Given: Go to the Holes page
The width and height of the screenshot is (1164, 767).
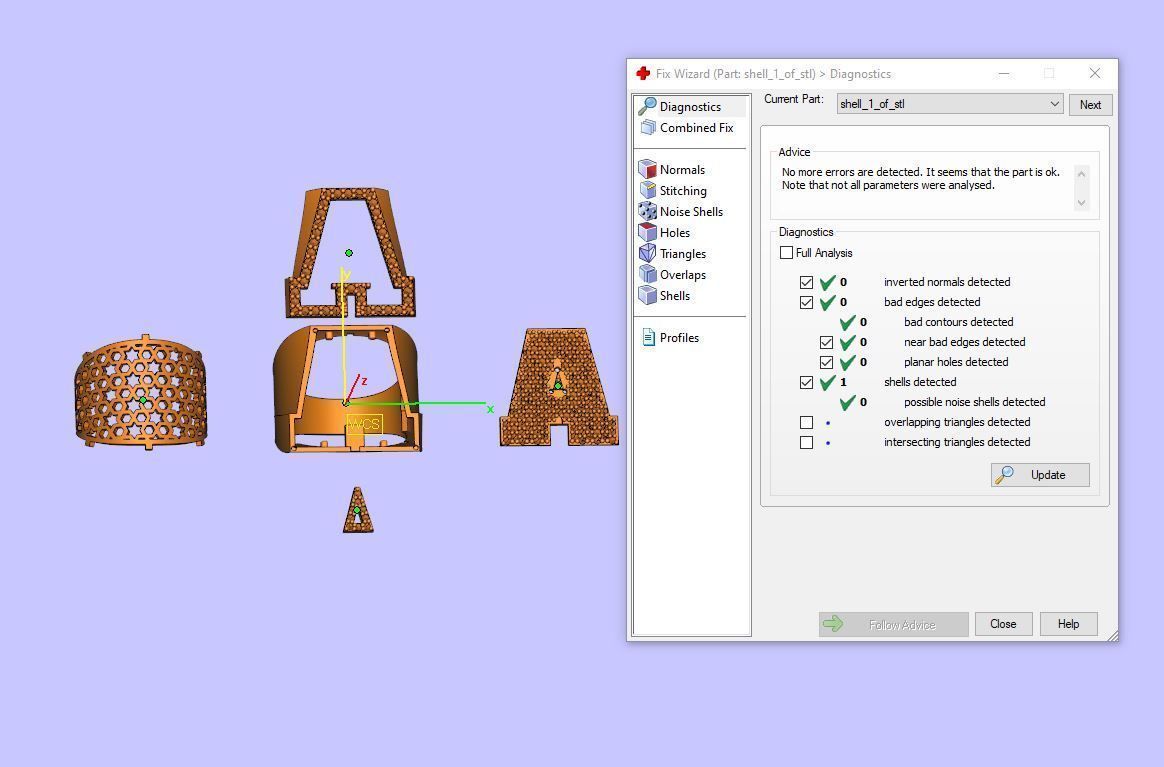Looking at the screenshot, I should coord(675,232).
